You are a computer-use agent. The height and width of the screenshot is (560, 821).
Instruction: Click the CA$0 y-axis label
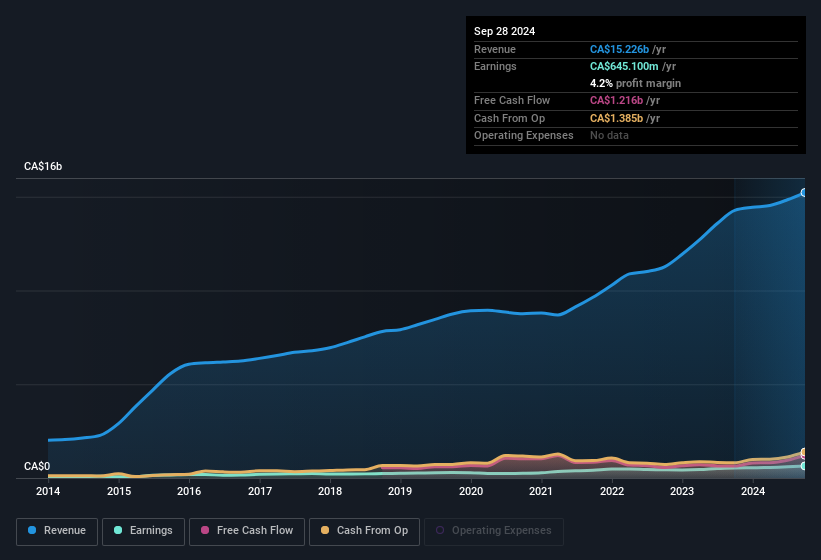click(37, 466)
